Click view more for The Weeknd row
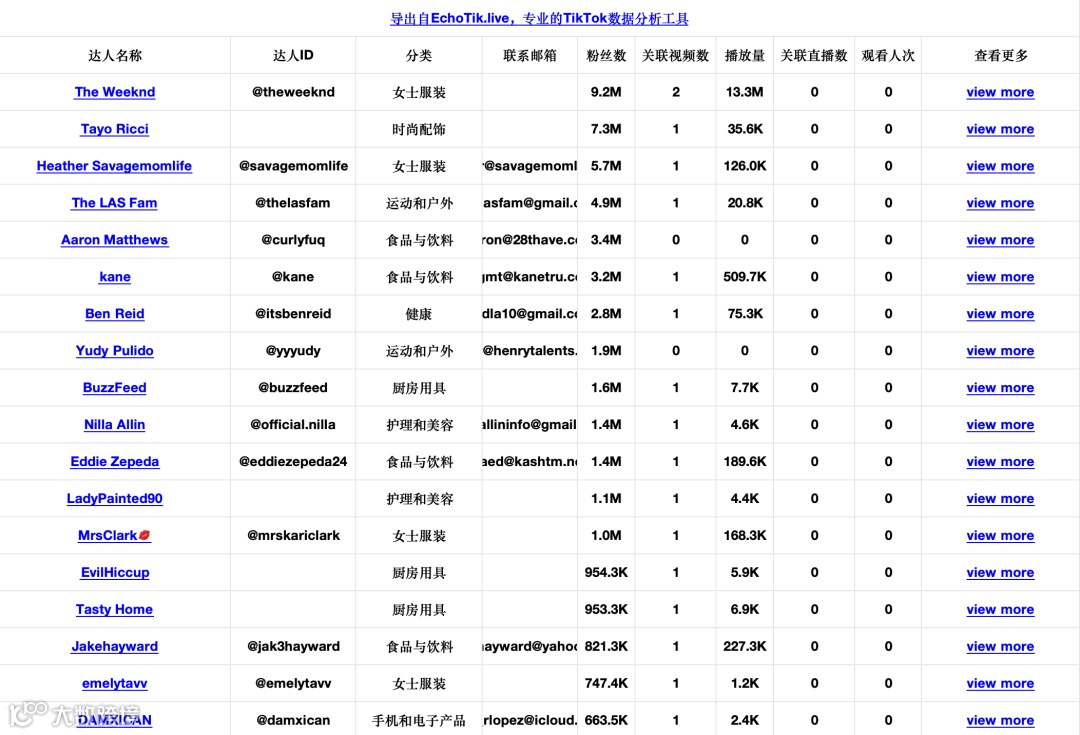The image size is (1080, 735). point(1000,92)
